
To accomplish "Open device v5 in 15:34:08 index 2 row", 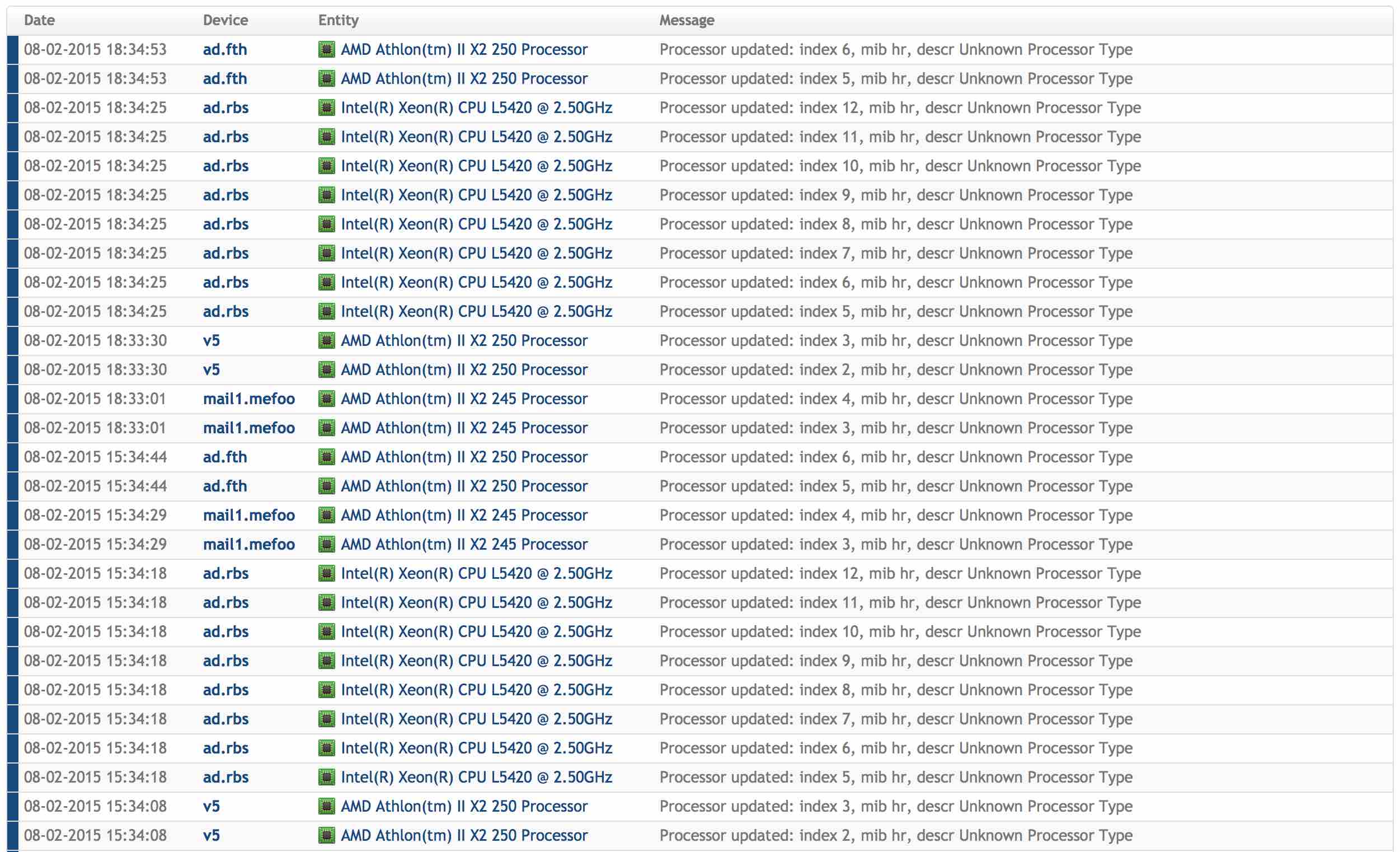I will 212,835.
